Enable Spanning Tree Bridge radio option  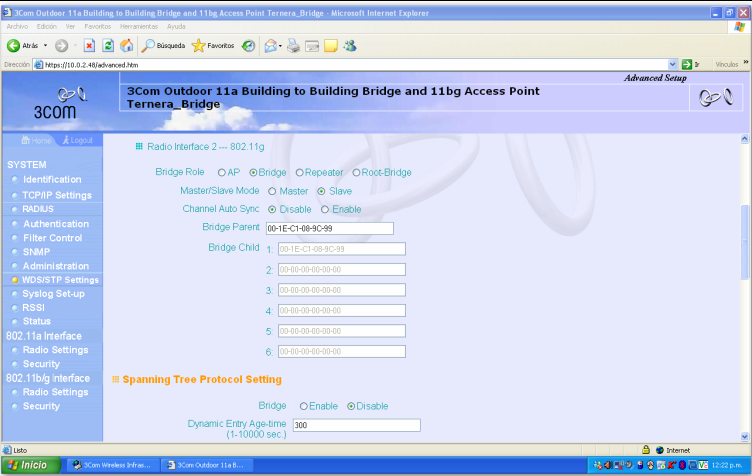(x=303, y=406)
